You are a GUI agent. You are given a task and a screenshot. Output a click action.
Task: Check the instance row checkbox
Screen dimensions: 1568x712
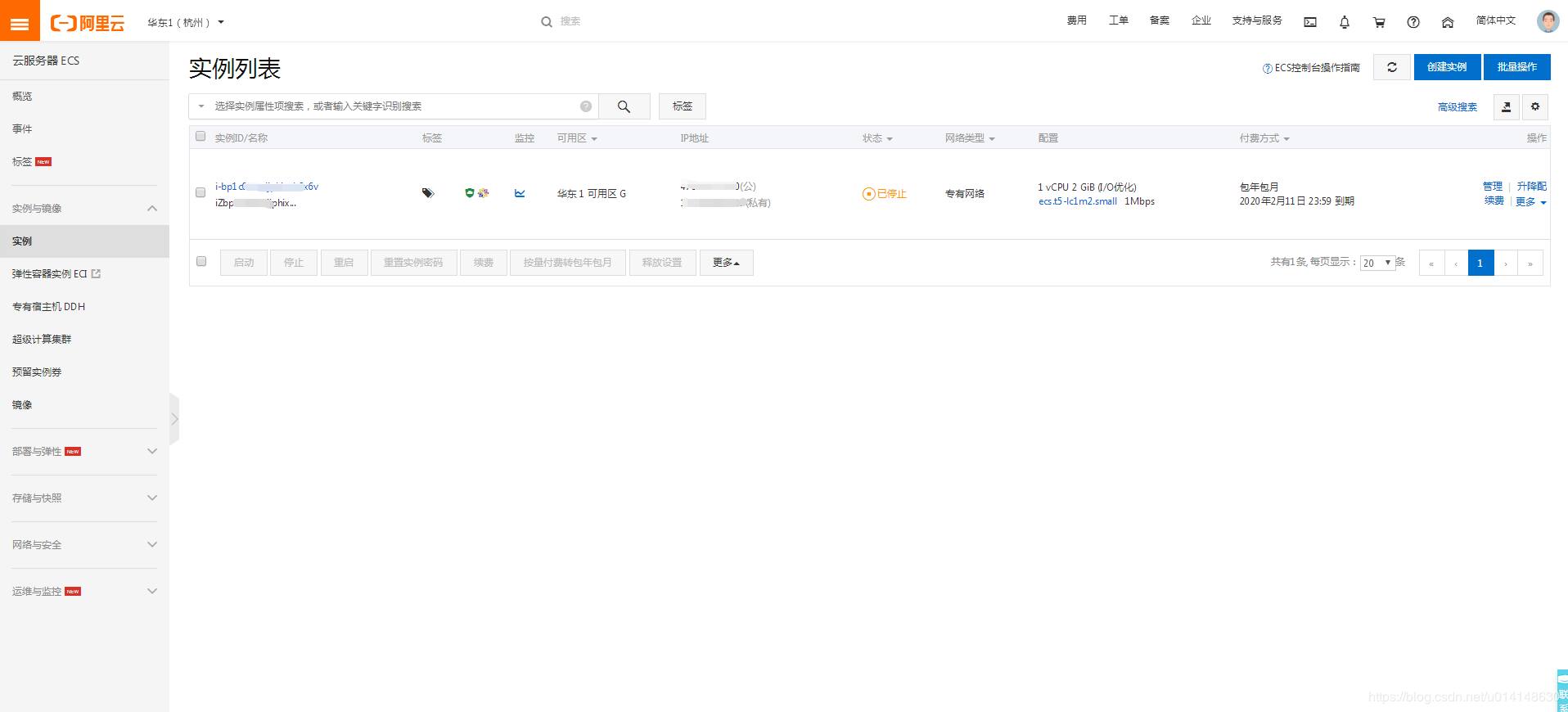point(201,193)
